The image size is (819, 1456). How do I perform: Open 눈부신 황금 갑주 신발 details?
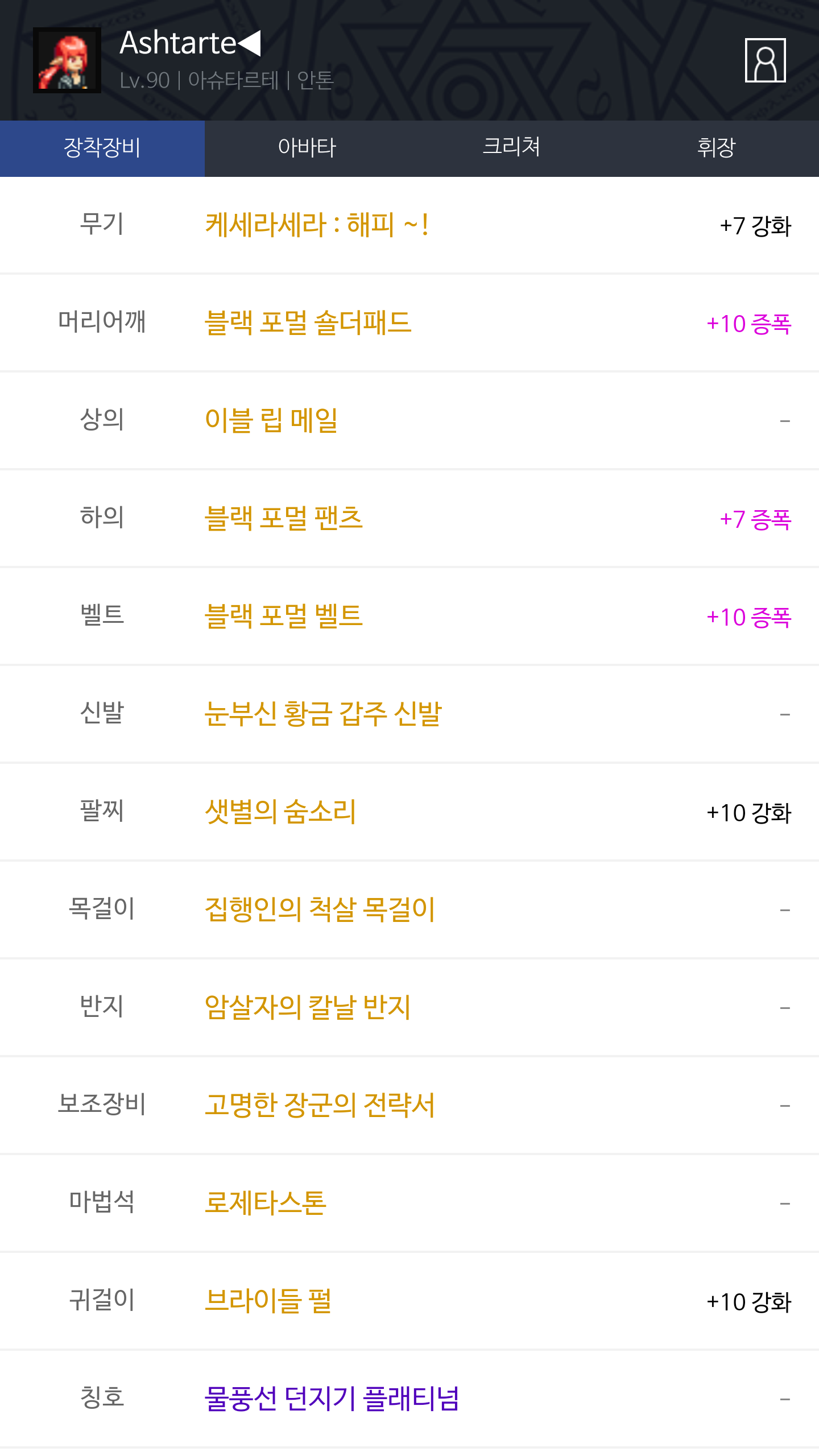click(323, 714)
